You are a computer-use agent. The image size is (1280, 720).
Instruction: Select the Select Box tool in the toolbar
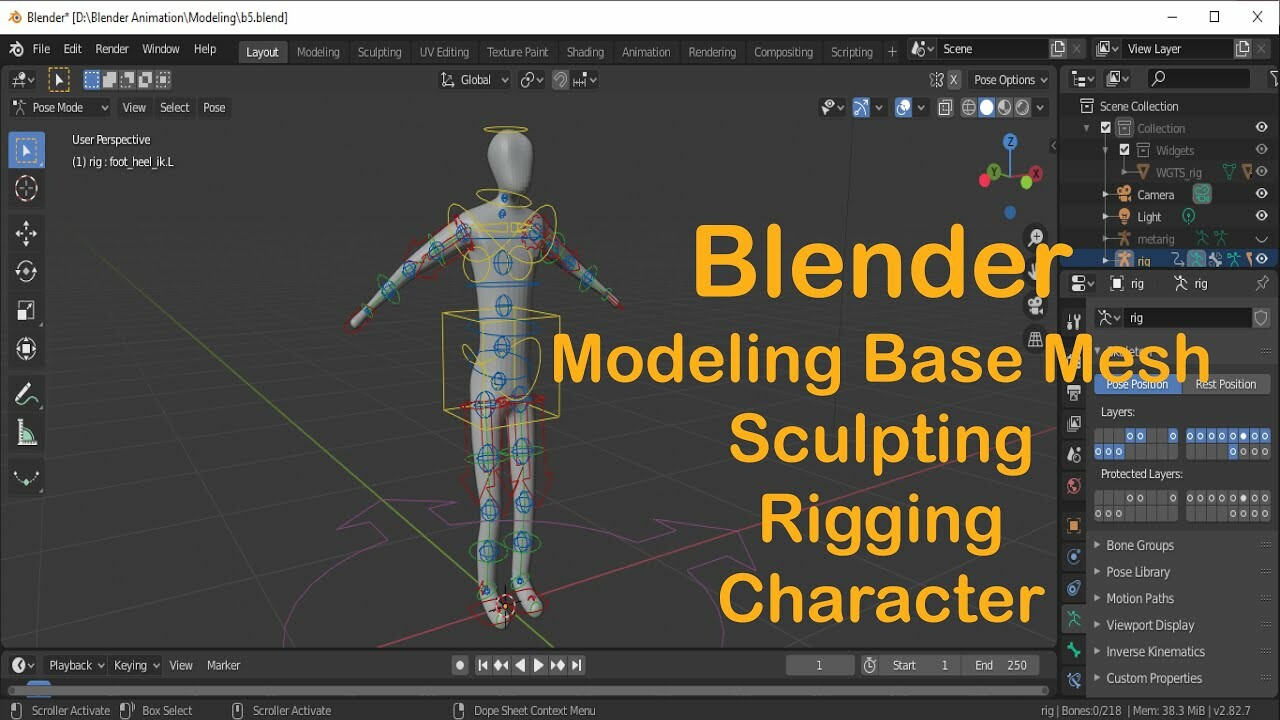(27, 151)
